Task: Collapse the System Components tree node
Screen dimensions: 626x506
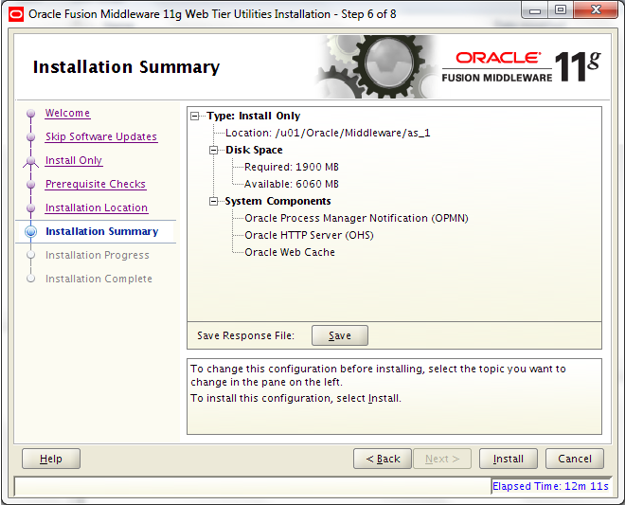Action: 214,201
